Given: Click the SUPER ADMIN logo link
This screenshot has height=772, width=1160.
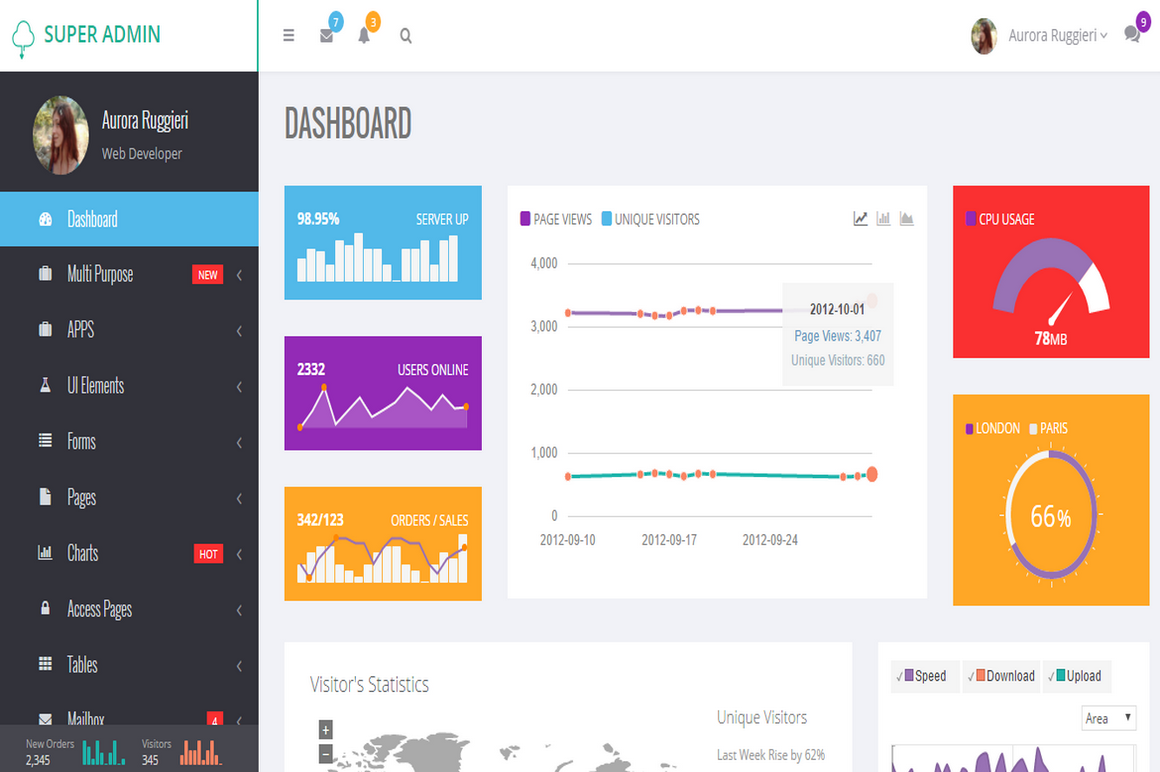Looking at the screenshot, I should (101, 35).
